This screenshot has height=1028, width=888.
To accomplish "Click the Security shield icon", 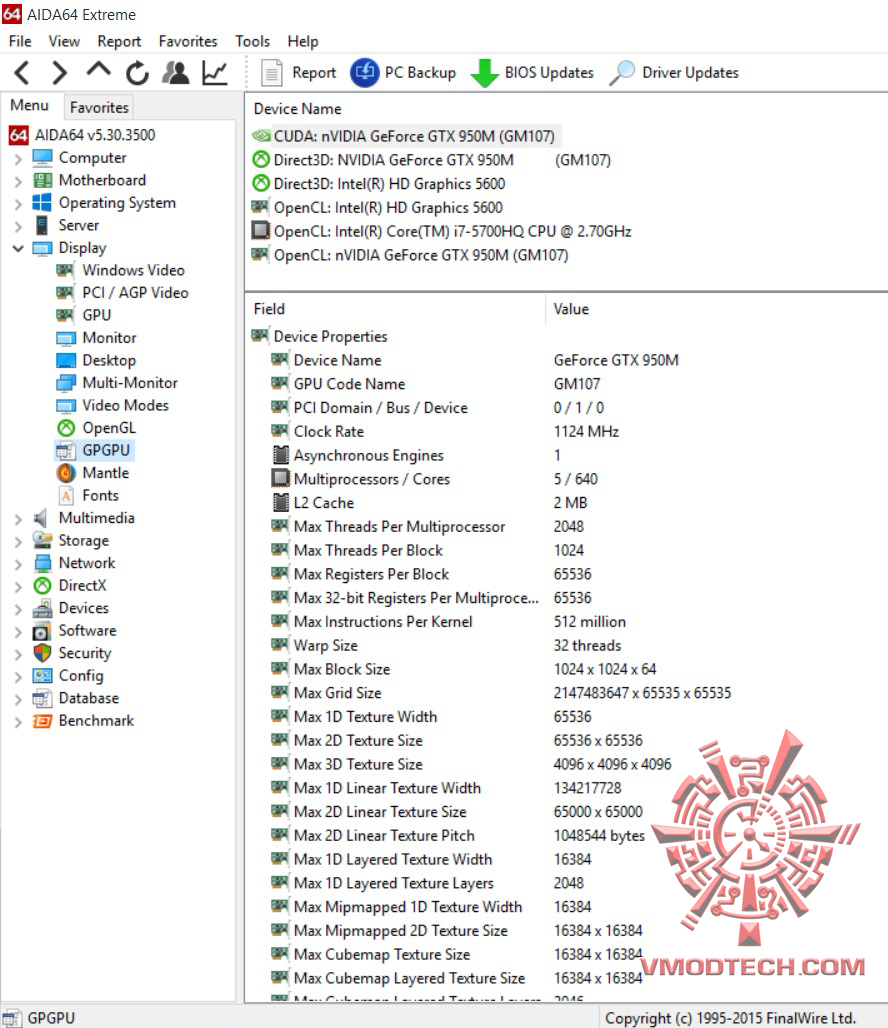I will click(x=42, y=653).
